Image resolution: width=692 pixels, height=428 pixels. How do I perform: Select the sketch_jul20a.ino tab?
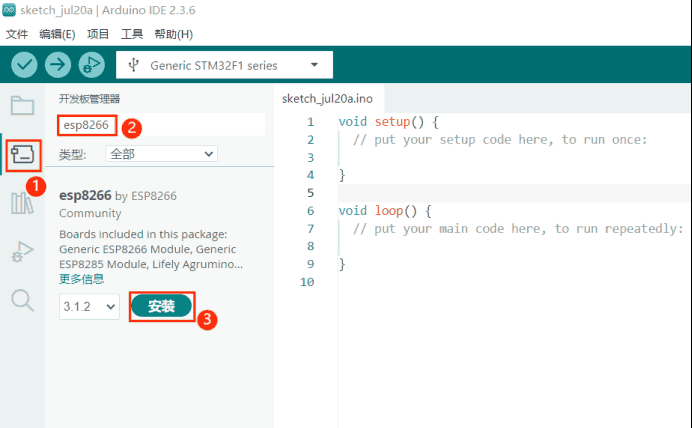point(327,98)
